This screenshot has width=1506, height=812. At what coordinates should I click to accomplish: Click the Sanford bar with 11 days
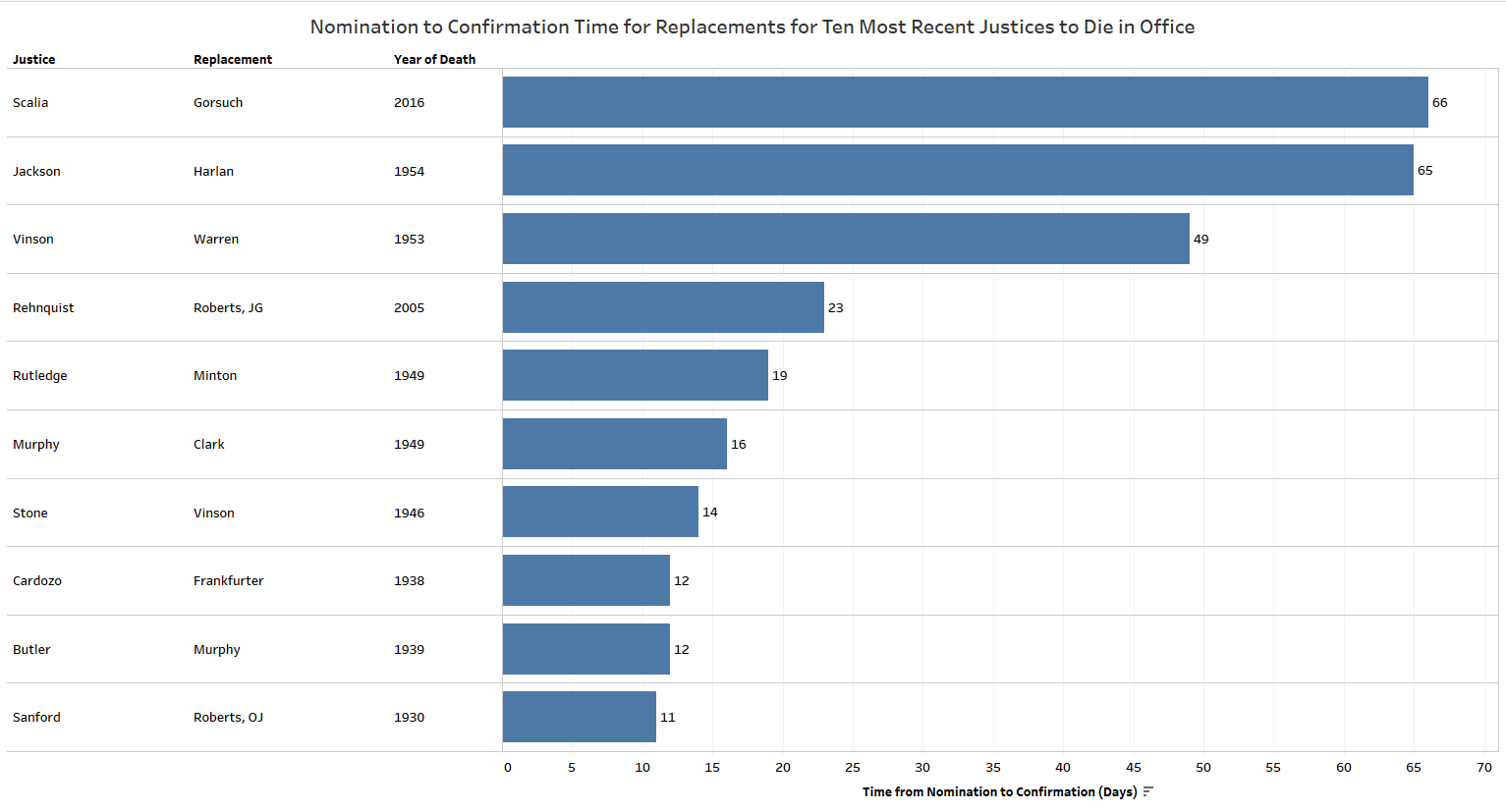579,717
